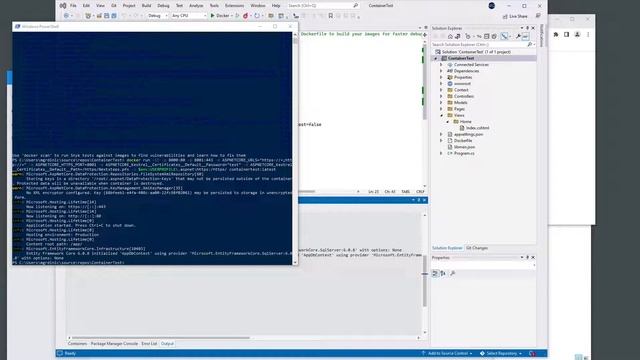Switch to the Output tab
The height and width of the screenshot is (360, 640).
tap(167, 344)
